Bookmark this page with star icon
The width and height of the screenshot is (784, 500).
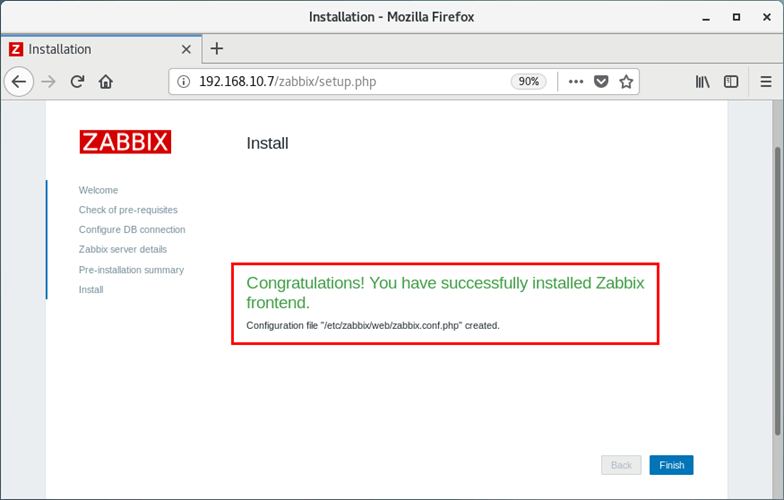coord(626,82)
